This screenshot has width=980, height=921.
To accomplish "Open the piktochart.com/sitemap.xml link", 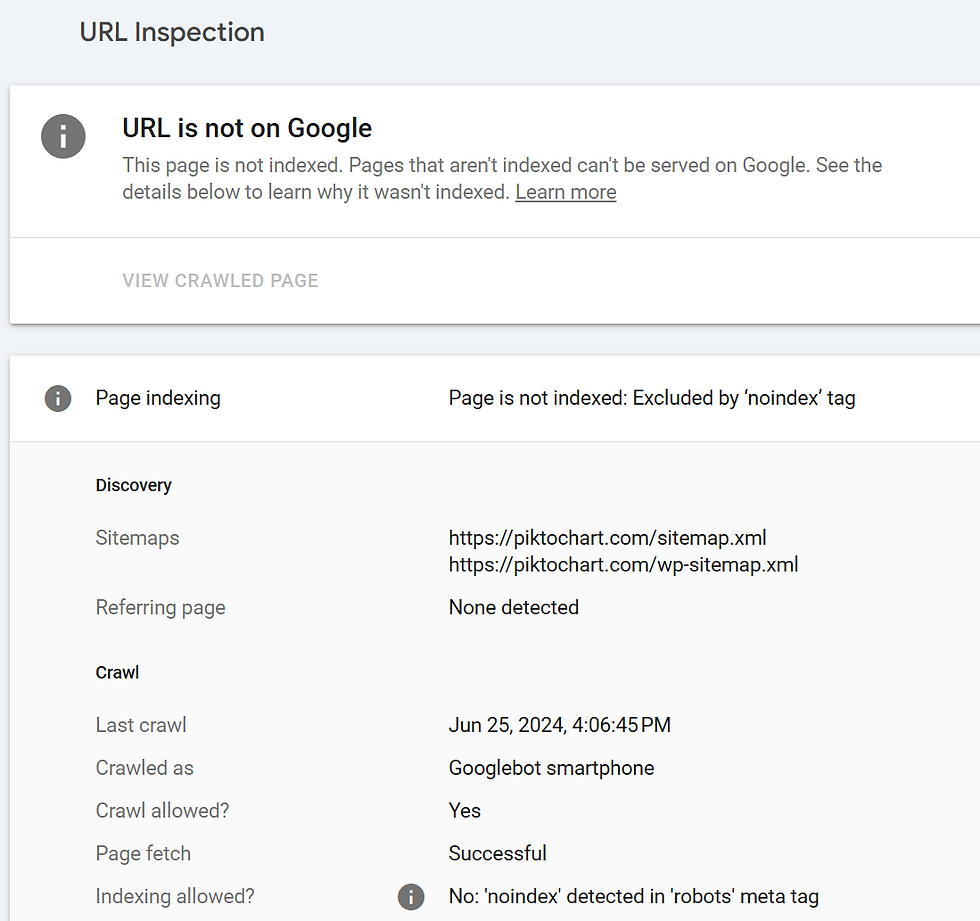I will pyautogui.click(x=607, y=537).
